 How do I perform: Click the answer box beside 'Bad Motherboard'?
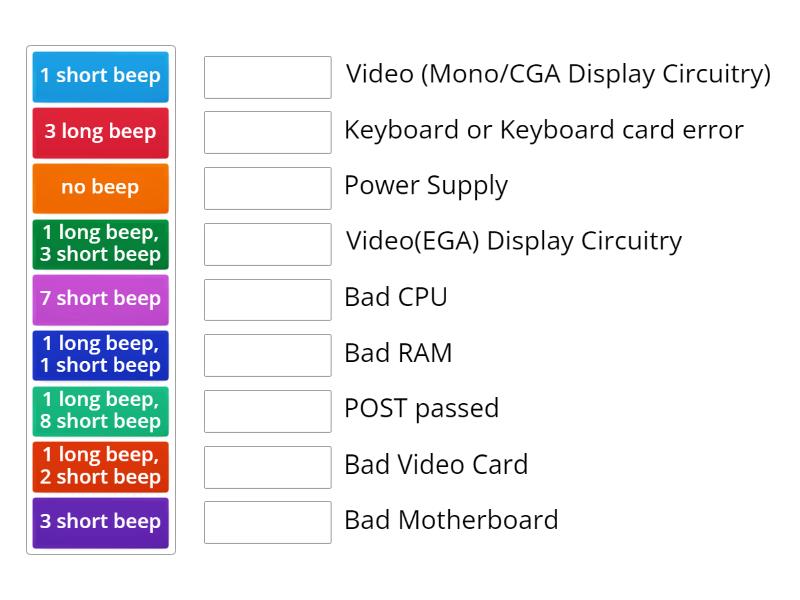click(x=267, y=520)
